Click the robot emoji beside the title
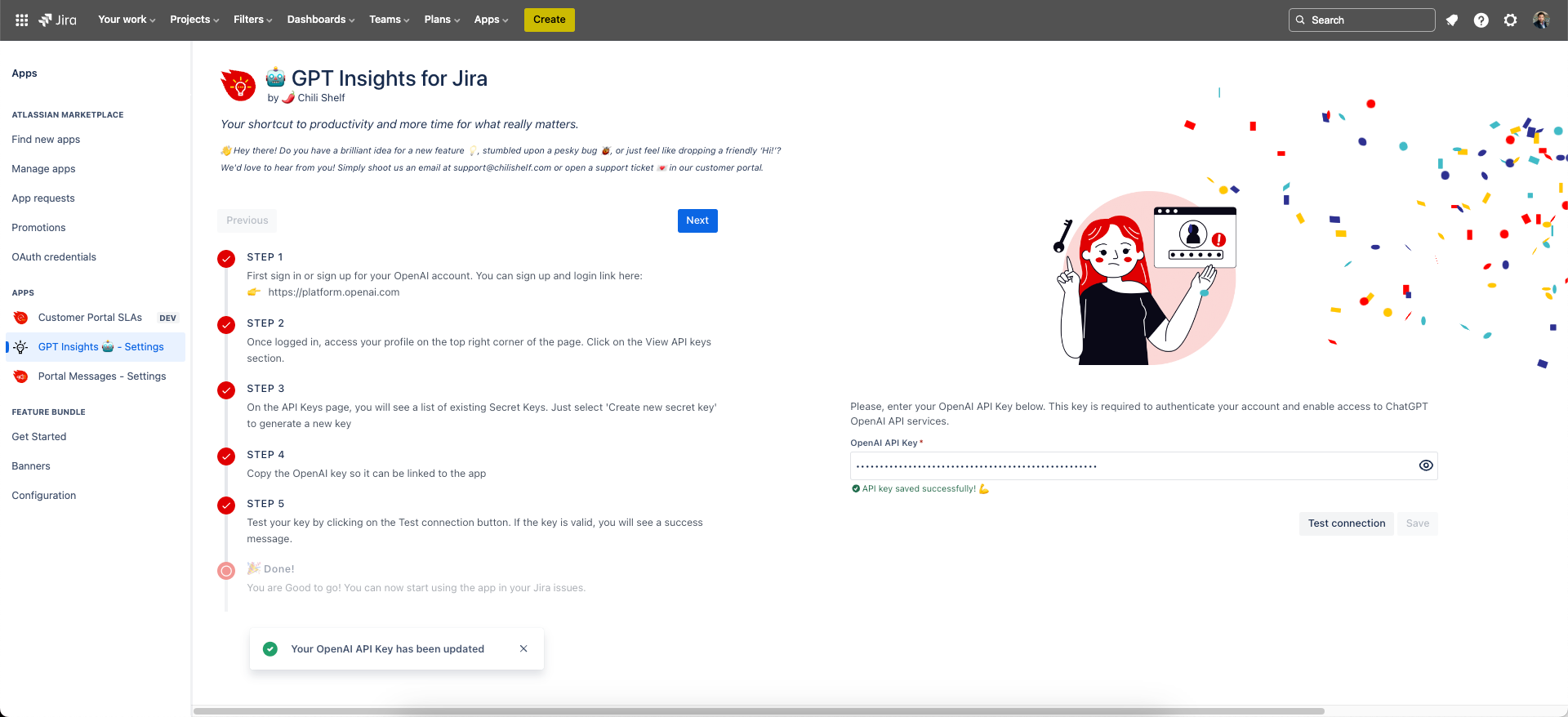Viewport: 1568px width, 717px height. [276, 78]
